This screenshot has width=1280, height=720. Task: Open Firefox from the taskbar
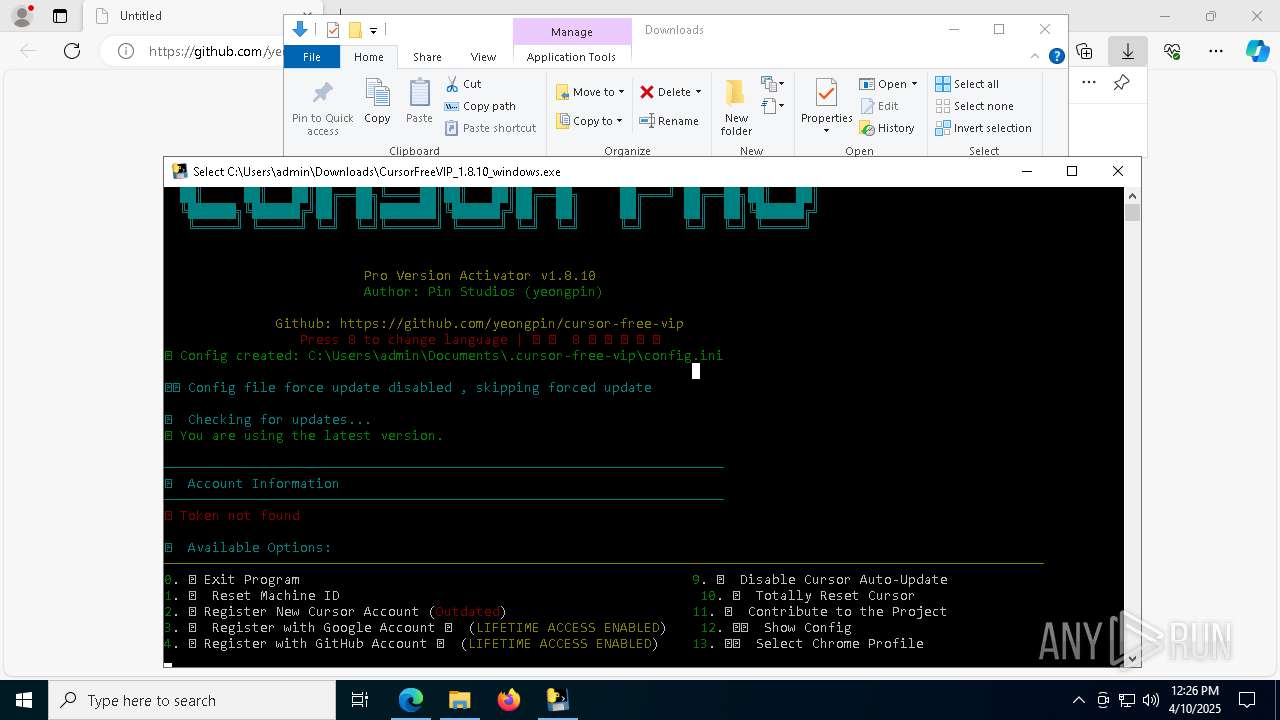508,700
